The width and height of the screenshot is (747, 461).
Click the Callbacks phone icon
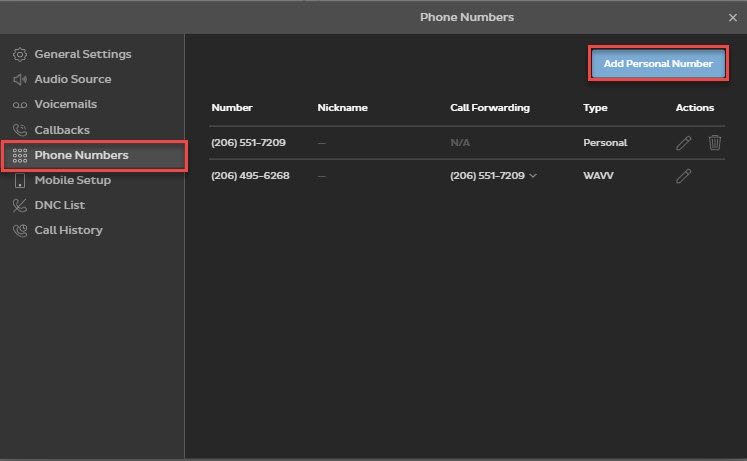[20, 130]
